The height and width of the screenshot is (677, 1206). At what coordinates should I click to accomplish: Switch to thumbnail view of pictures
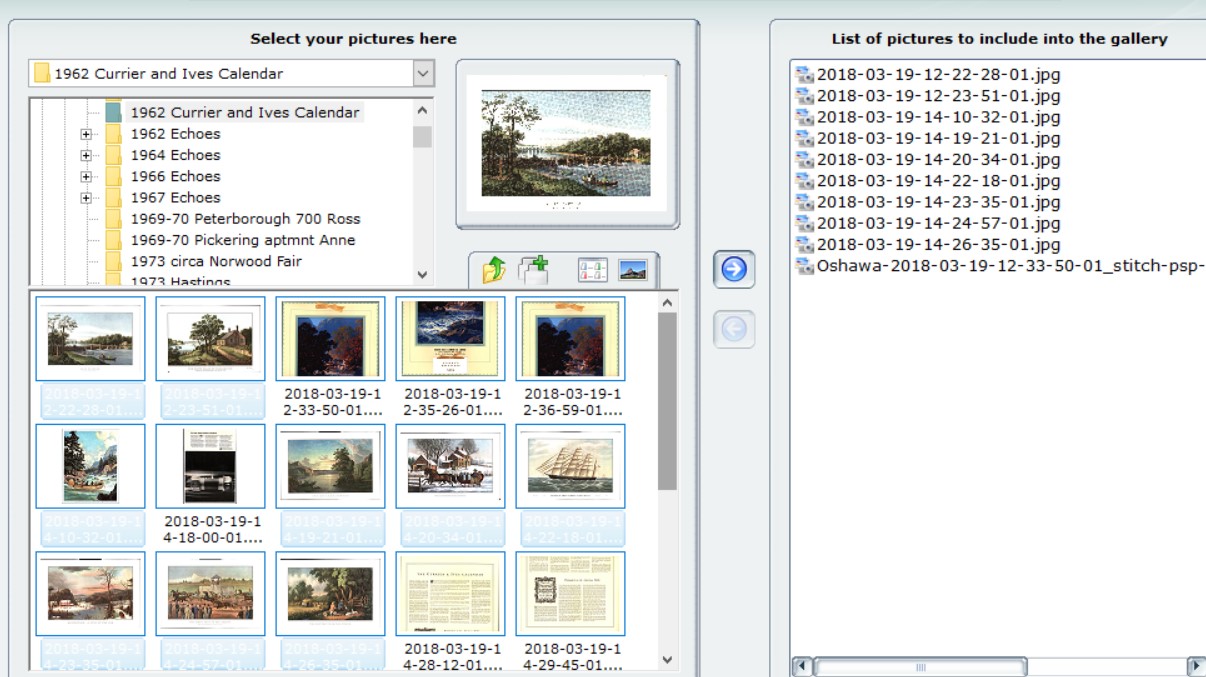pos(633,270)
